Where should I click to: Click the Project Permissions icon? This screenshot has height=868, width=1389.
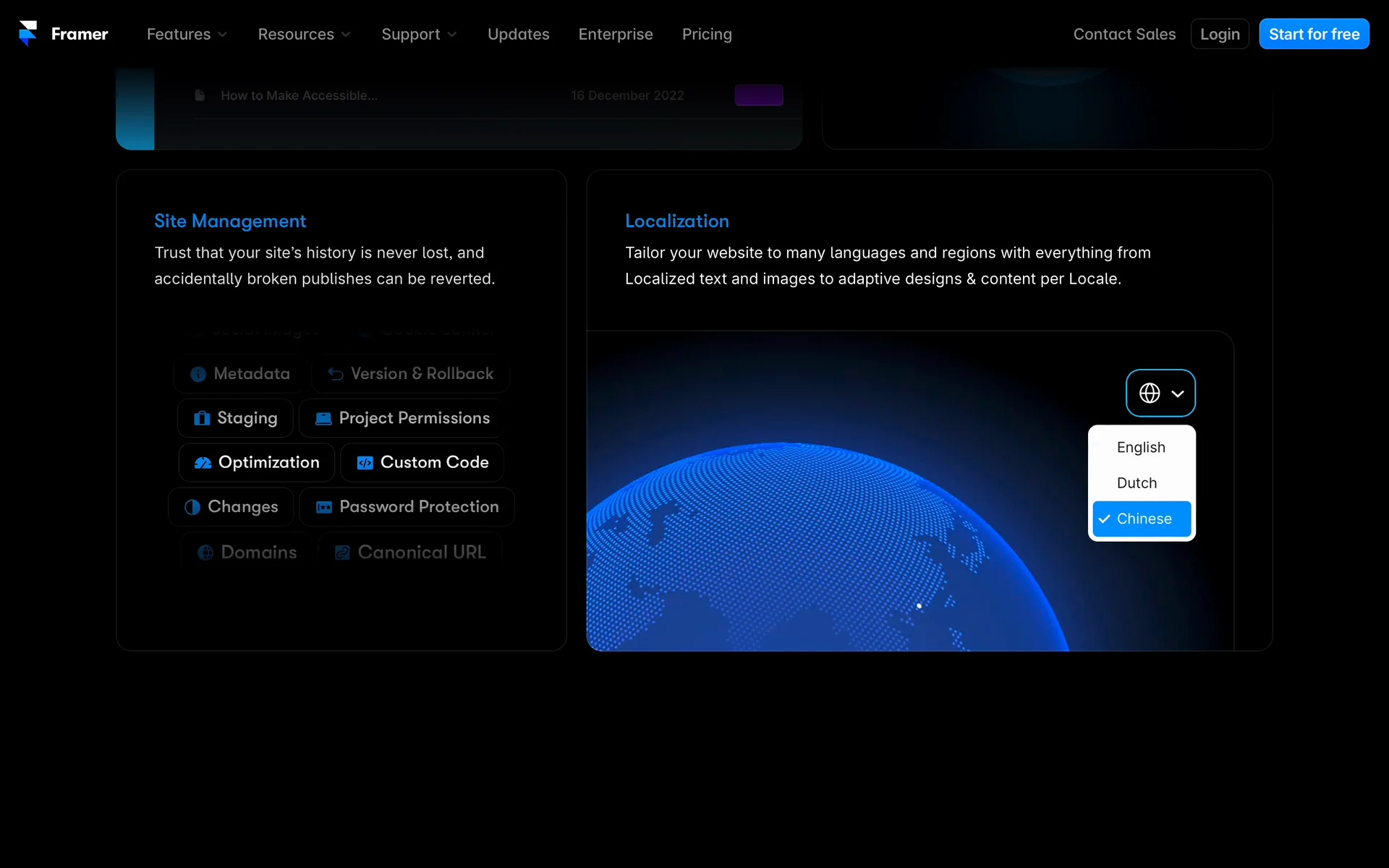click(323, 418)
